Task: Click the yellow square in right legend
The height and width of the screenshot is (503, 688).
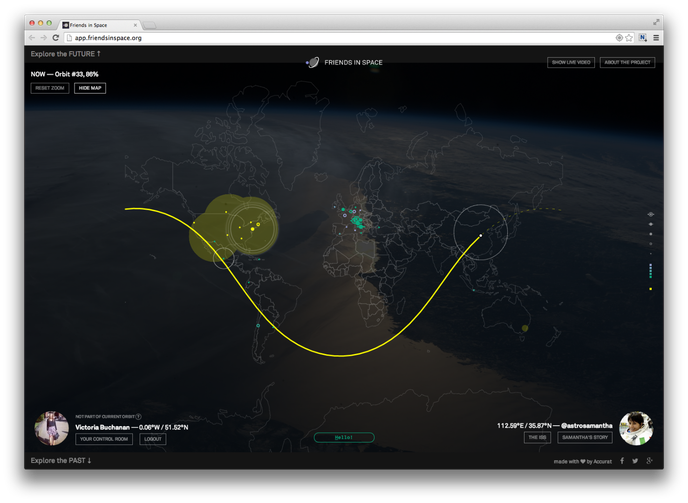Action: point(651,289)
